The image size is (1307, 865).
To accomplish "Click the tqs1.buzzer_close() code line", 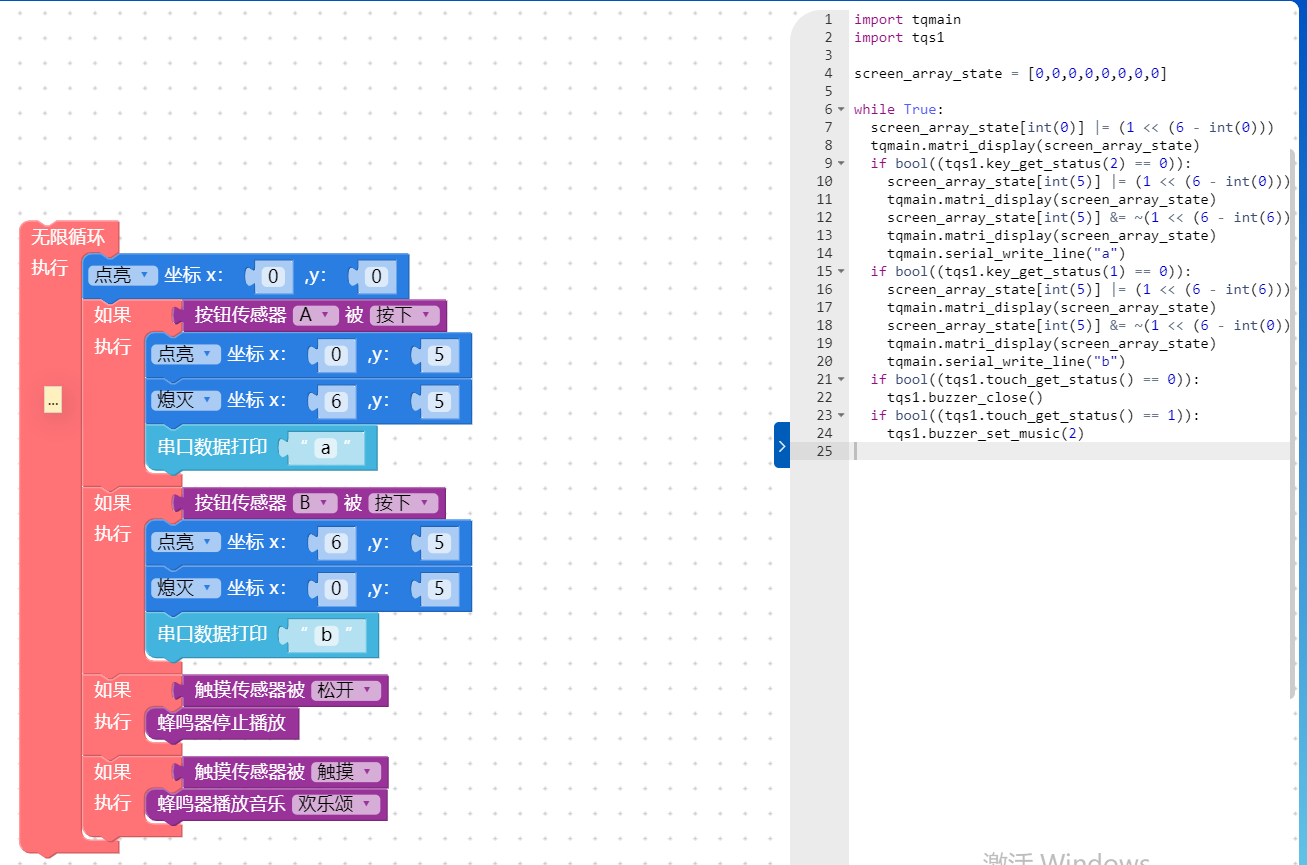I will 965,397.
